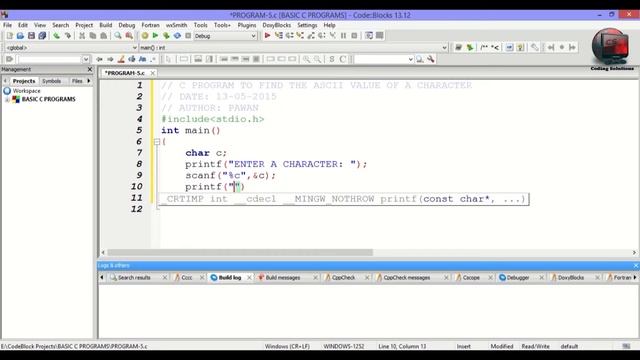Viewport: 640px width, 360px height.
Task: Paste from clipboard toolbar icon
Action: 104,36
